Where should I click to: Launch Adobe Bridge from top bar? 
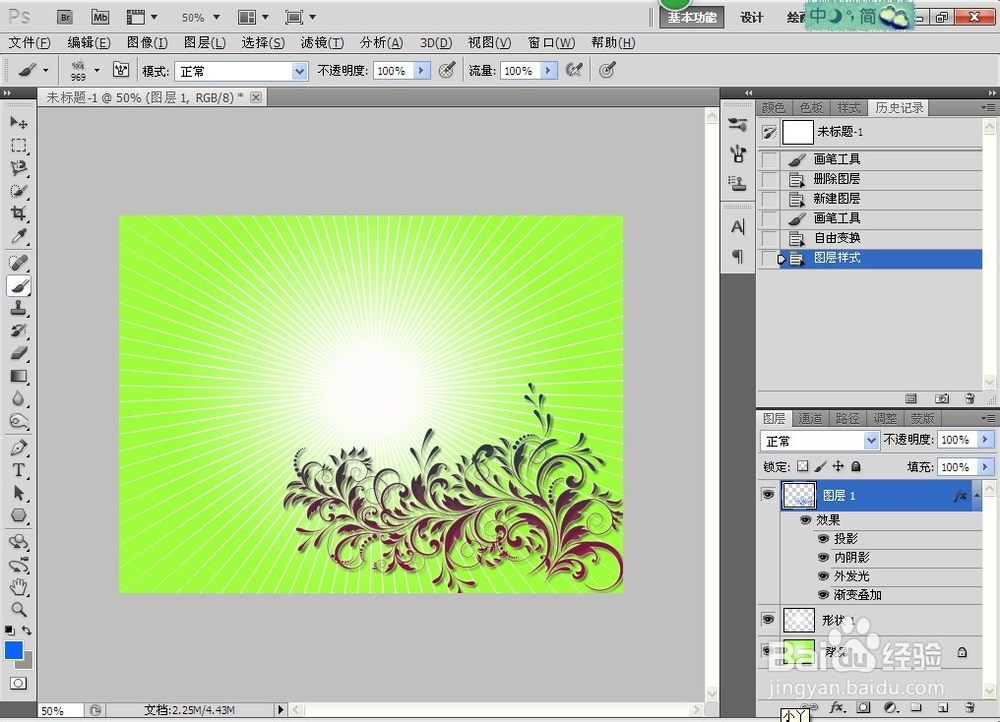tap(64, 17)
